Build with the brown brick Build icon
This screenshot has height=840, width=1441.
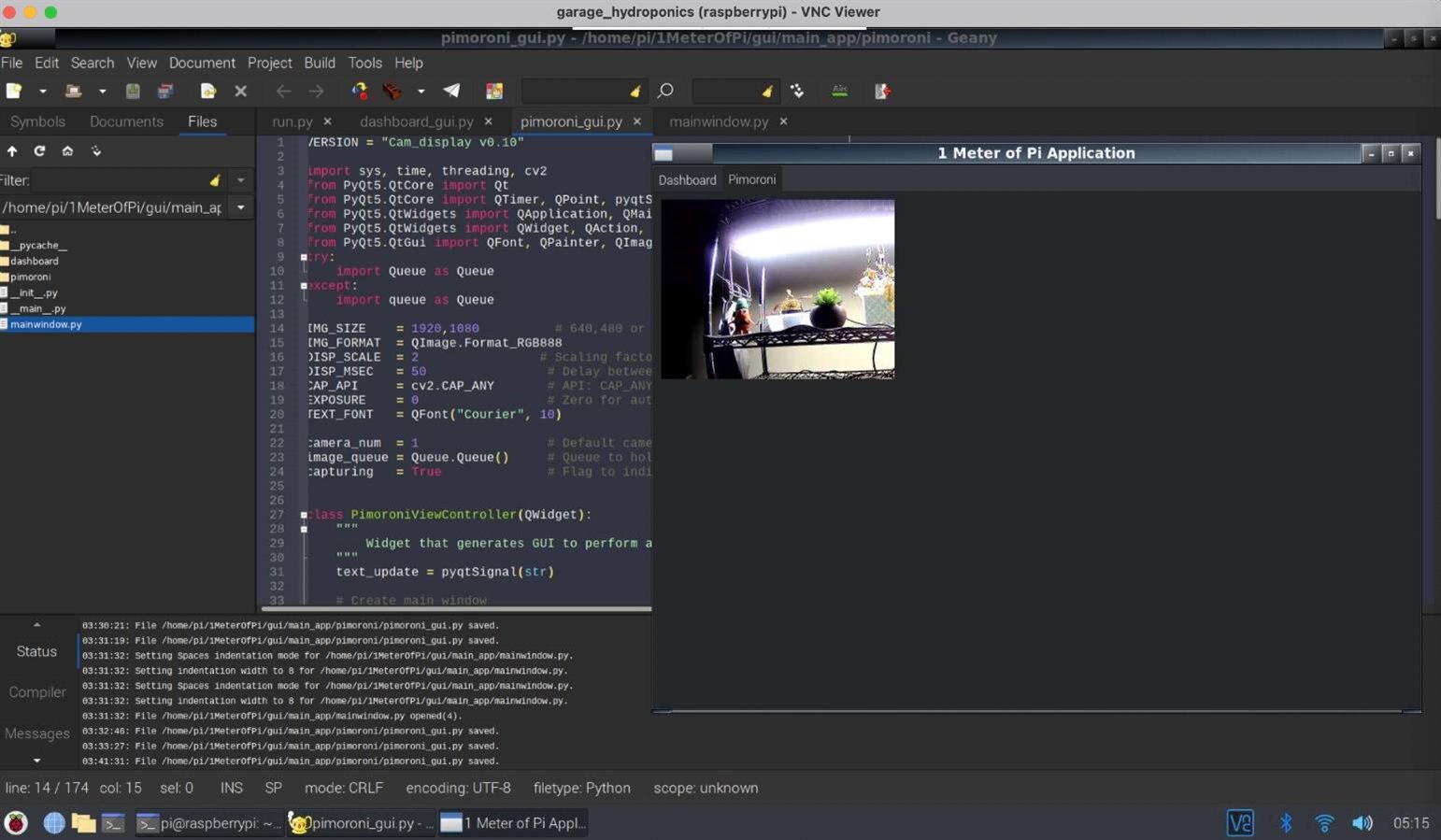[392, 91]
